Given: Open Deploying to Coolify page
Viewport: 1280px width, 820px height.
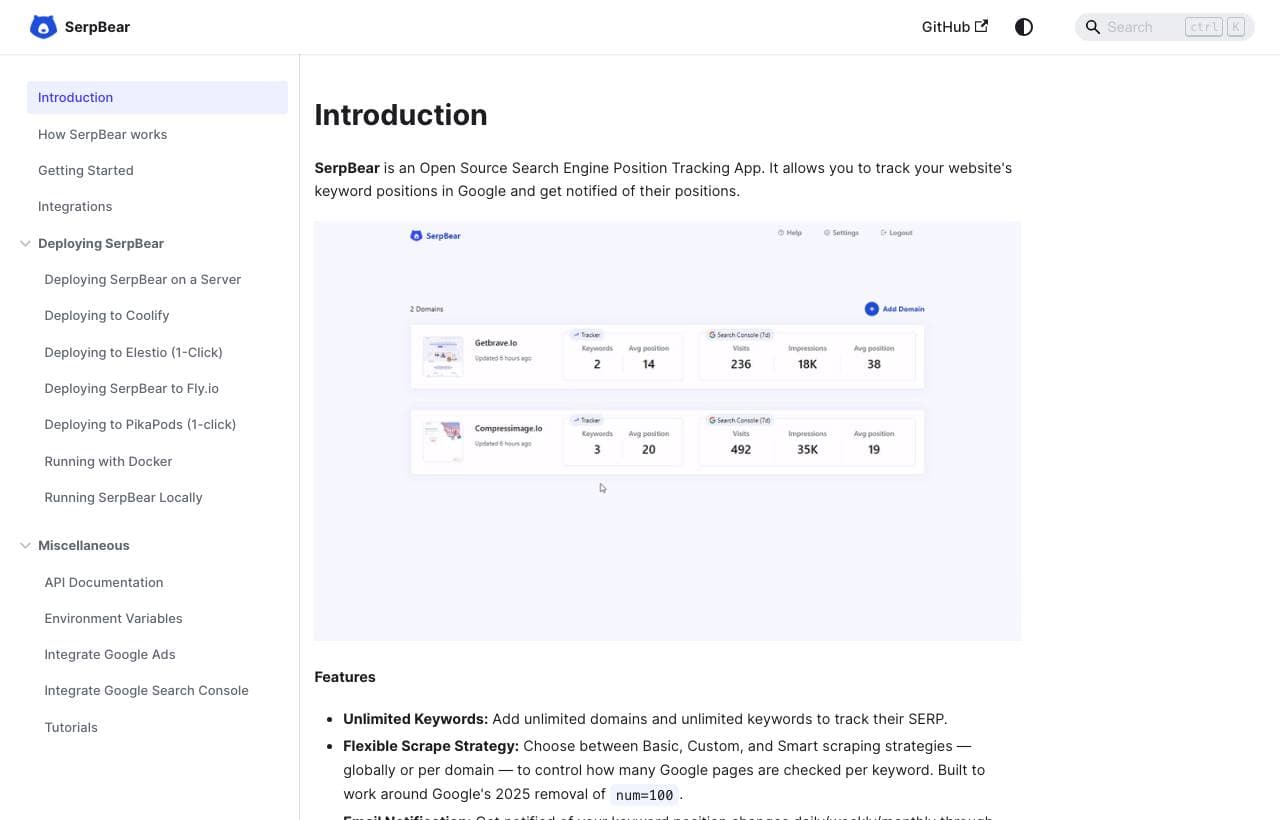Looking at the screenshot, I should pyautogui.click(x=107, y=315).
